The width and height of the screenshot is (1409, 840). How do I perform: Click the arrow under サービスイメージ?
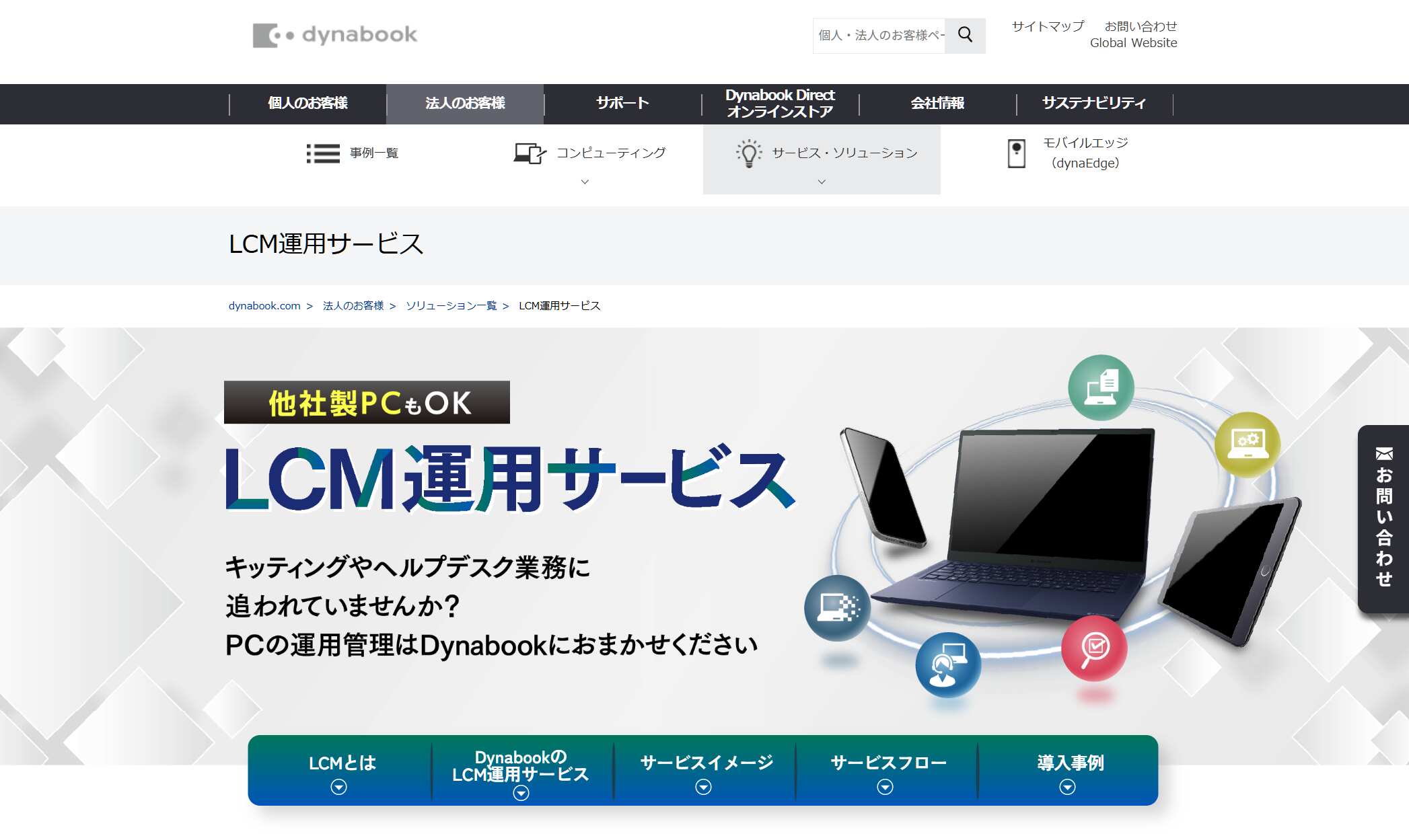[703, 787]
